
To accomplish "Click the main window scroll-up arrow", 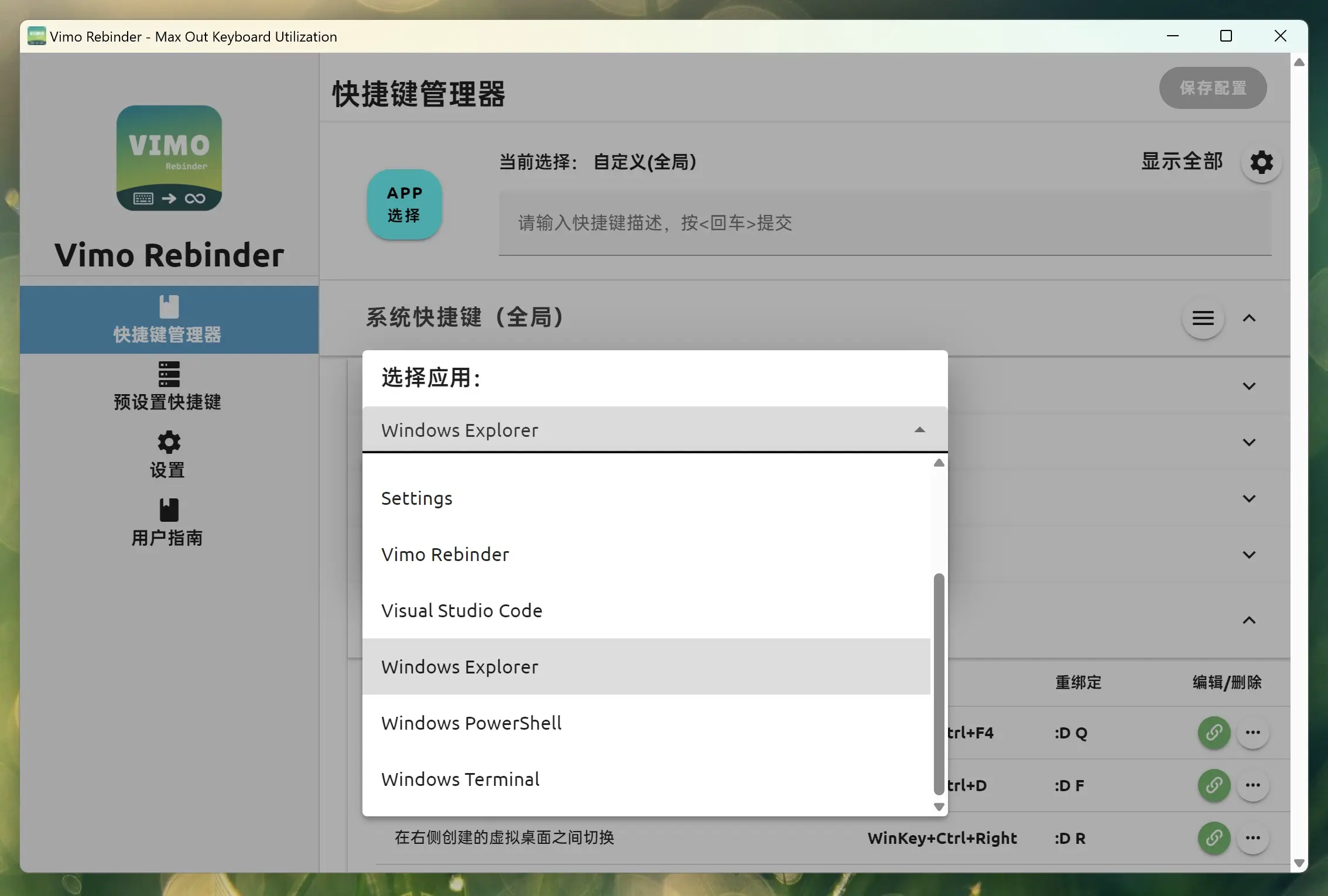I will [1299, 62].
